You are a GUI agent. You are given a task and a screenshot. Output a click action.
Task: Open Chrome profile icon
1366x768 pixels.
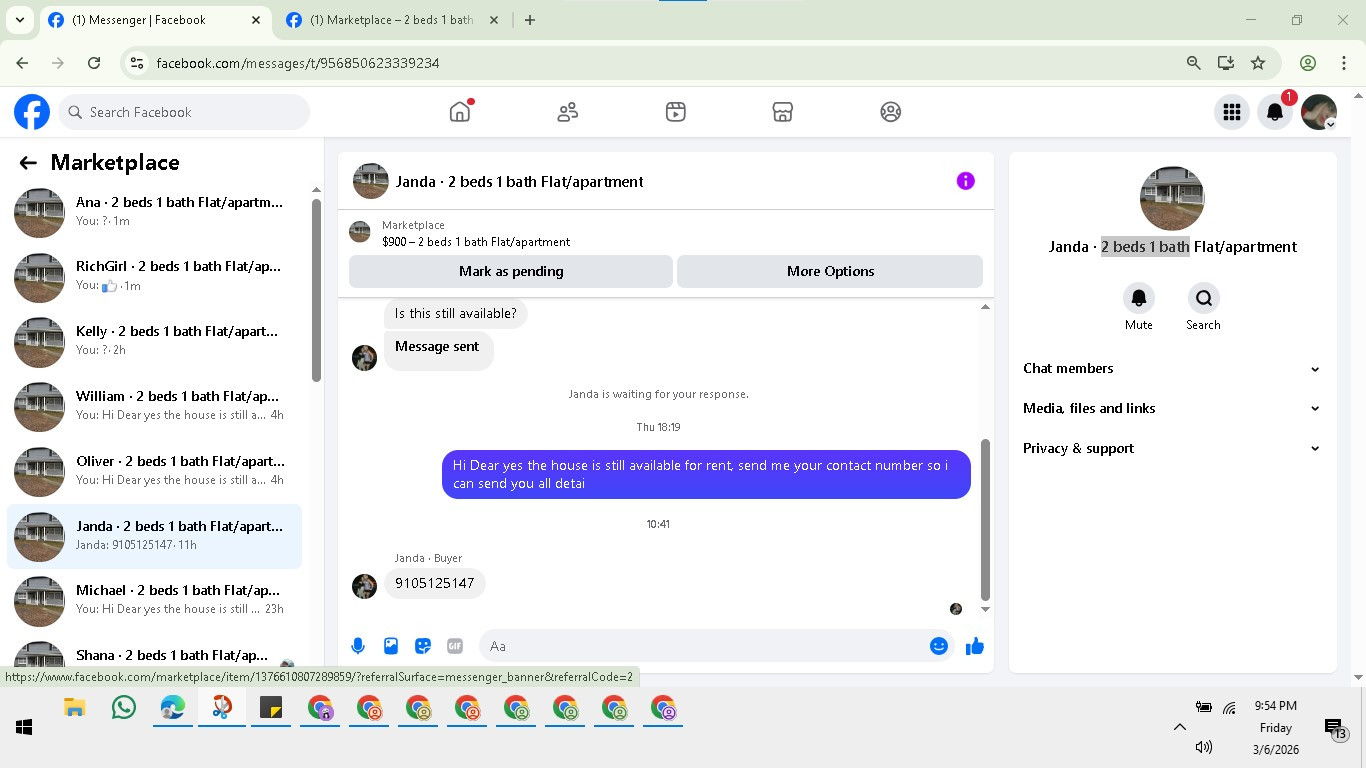point(1308,63)
